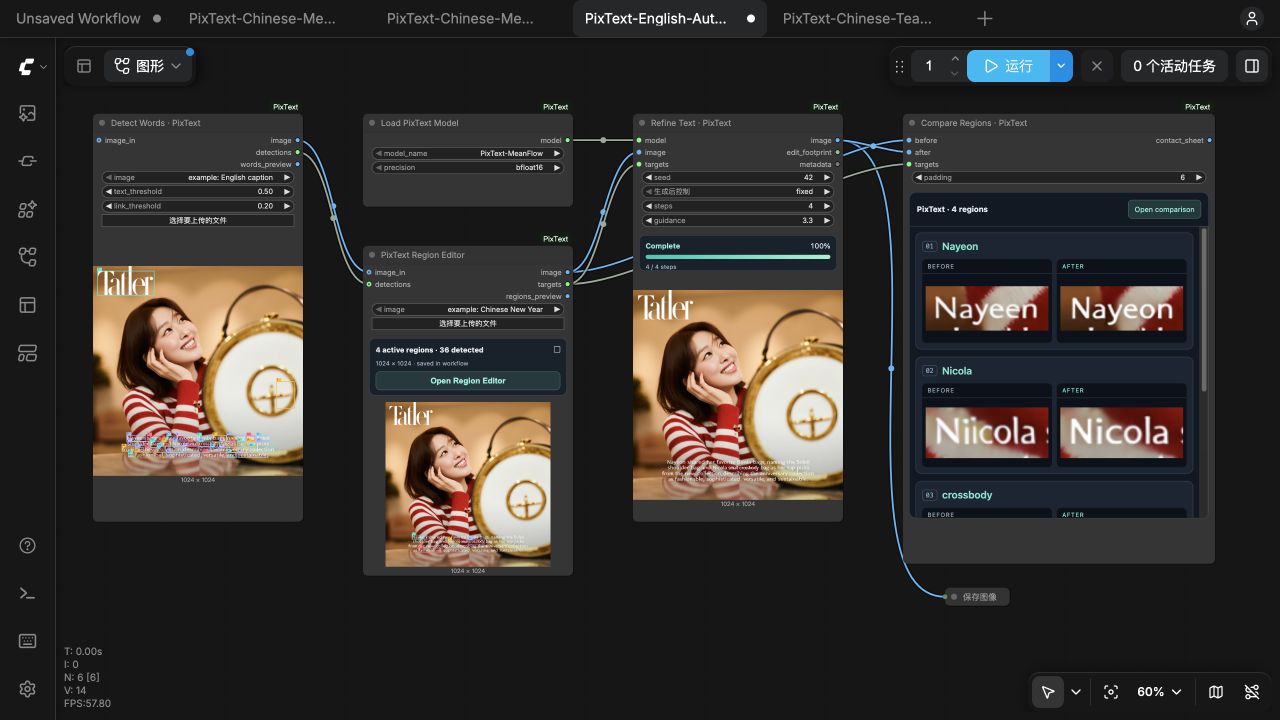Increase the queue batch count
This screenshot has width=1280, height=720.
click(955, 59)
